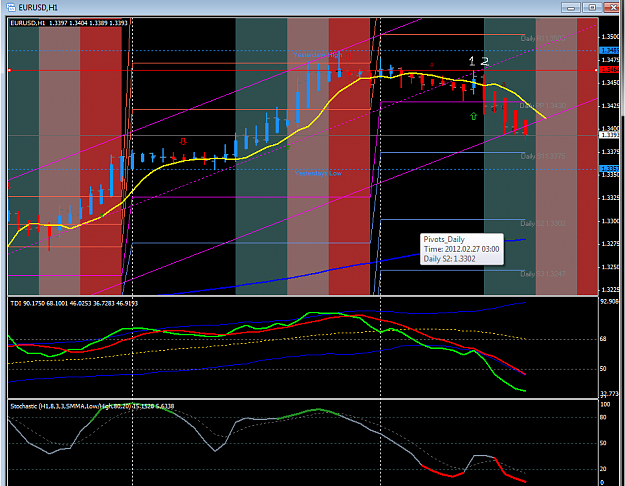Click the 'Yesterdays High' line label
The height and width of the screenshot is (486, 625).
(x=318, y=55)
